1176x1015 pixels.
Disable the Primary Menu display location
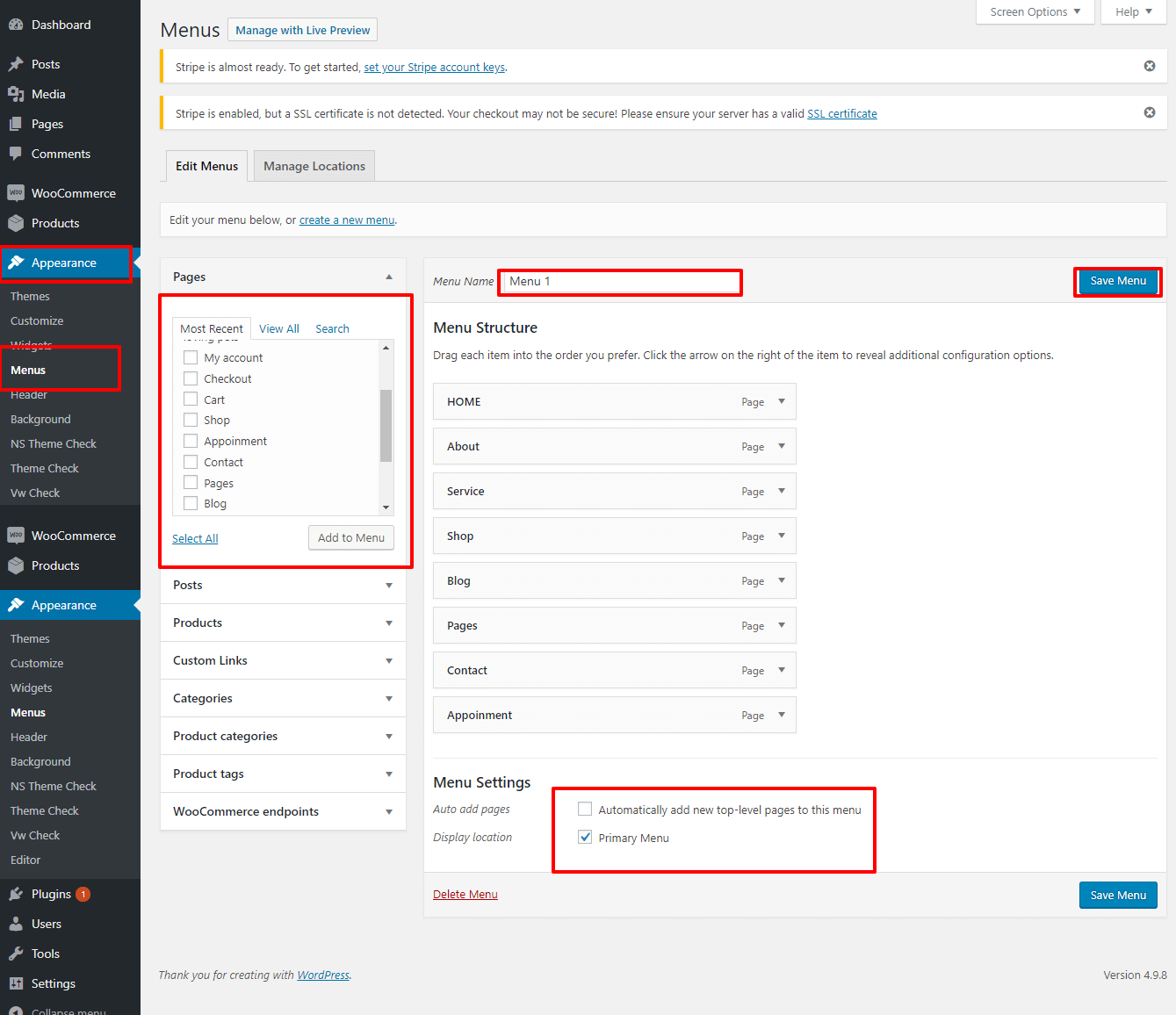(x=585, y=837)
